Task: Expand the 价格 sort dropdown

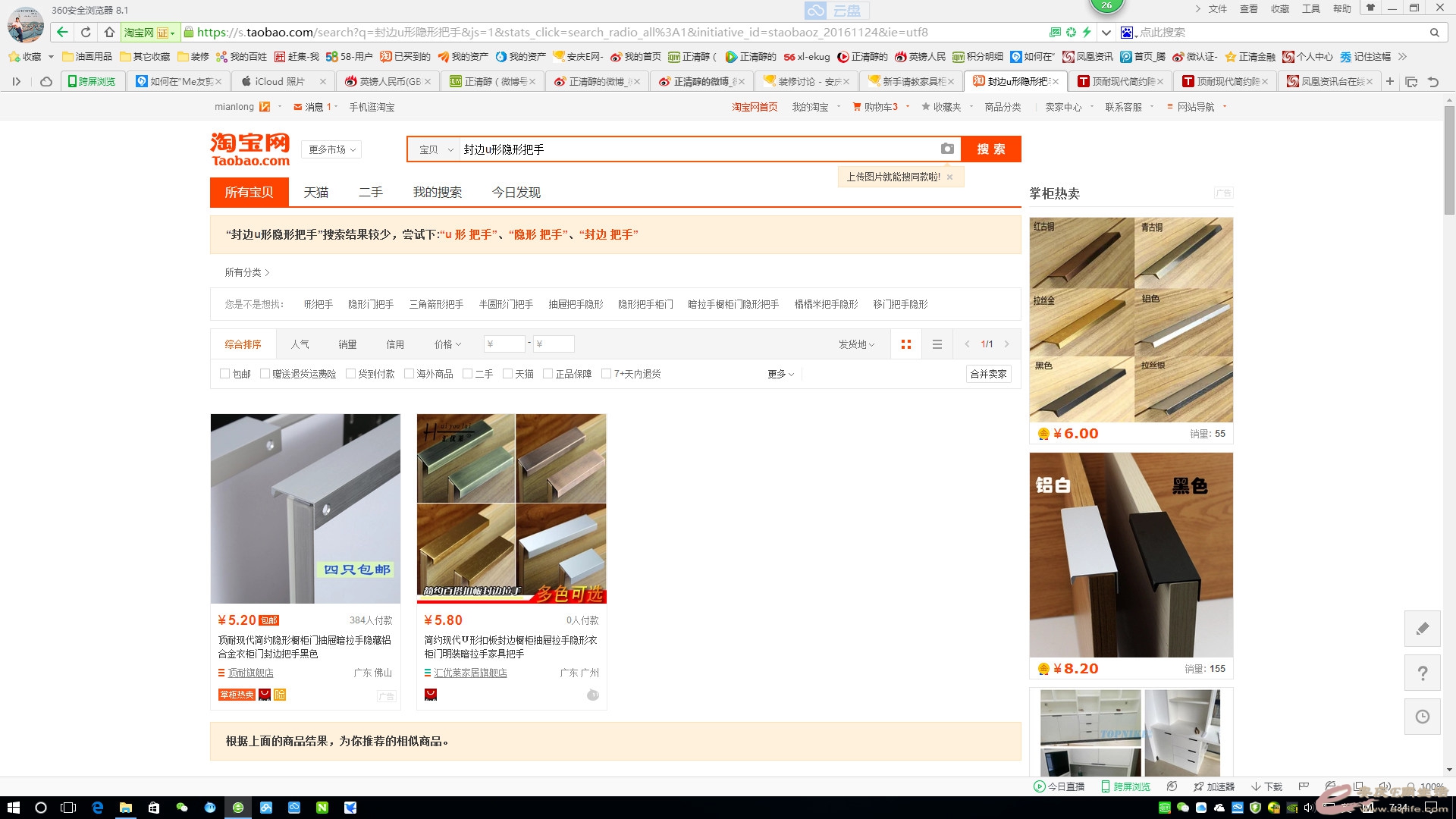Action: coord(447,344)
